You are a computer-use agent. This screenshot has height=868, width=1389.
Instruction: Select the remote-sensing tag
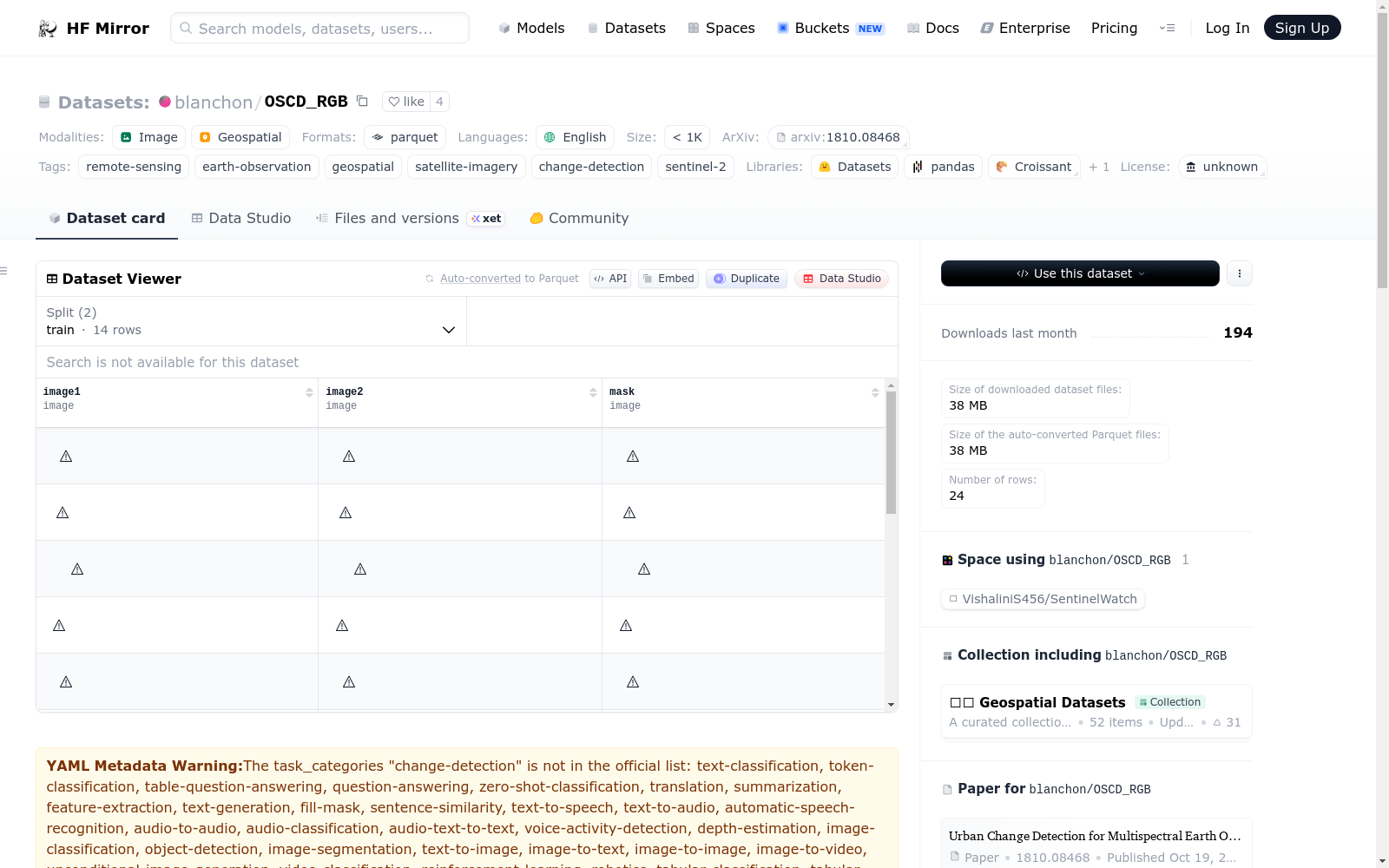click(134, 167)
